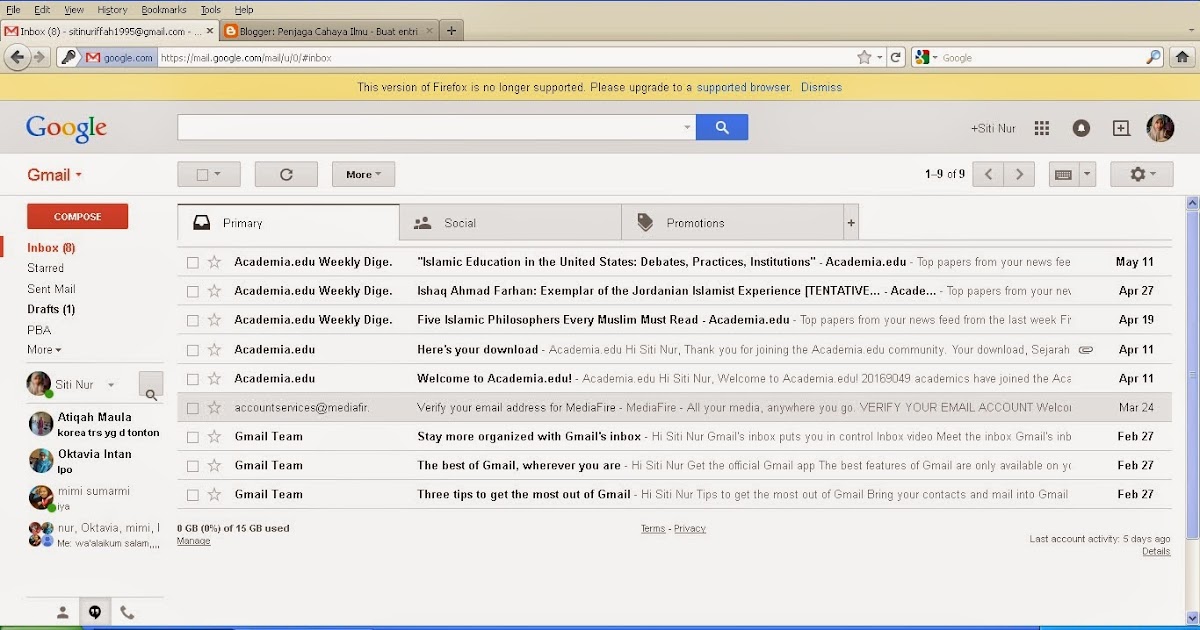Screen dimensions: 1200x630
Task: Click the attachment paperclip icon
Action: pyautogui.click(x=1085, y=350)
